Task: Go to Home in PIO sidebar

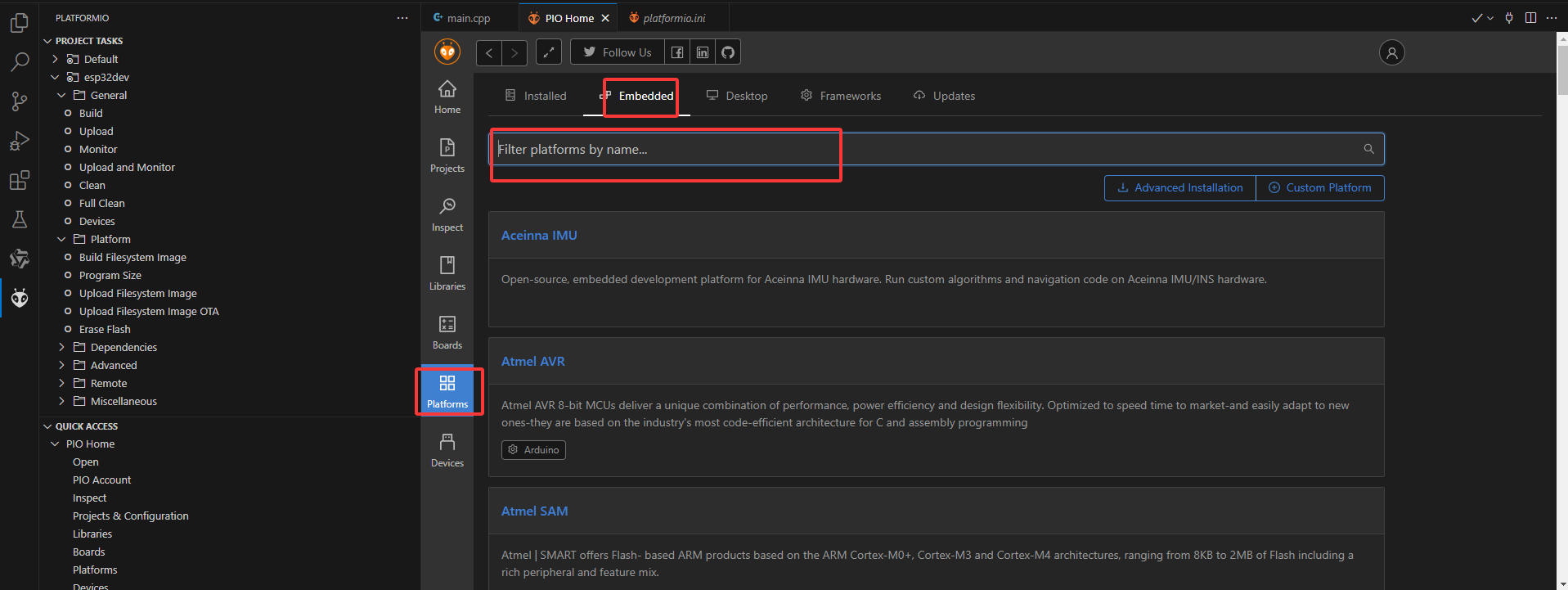Action: 447,97
